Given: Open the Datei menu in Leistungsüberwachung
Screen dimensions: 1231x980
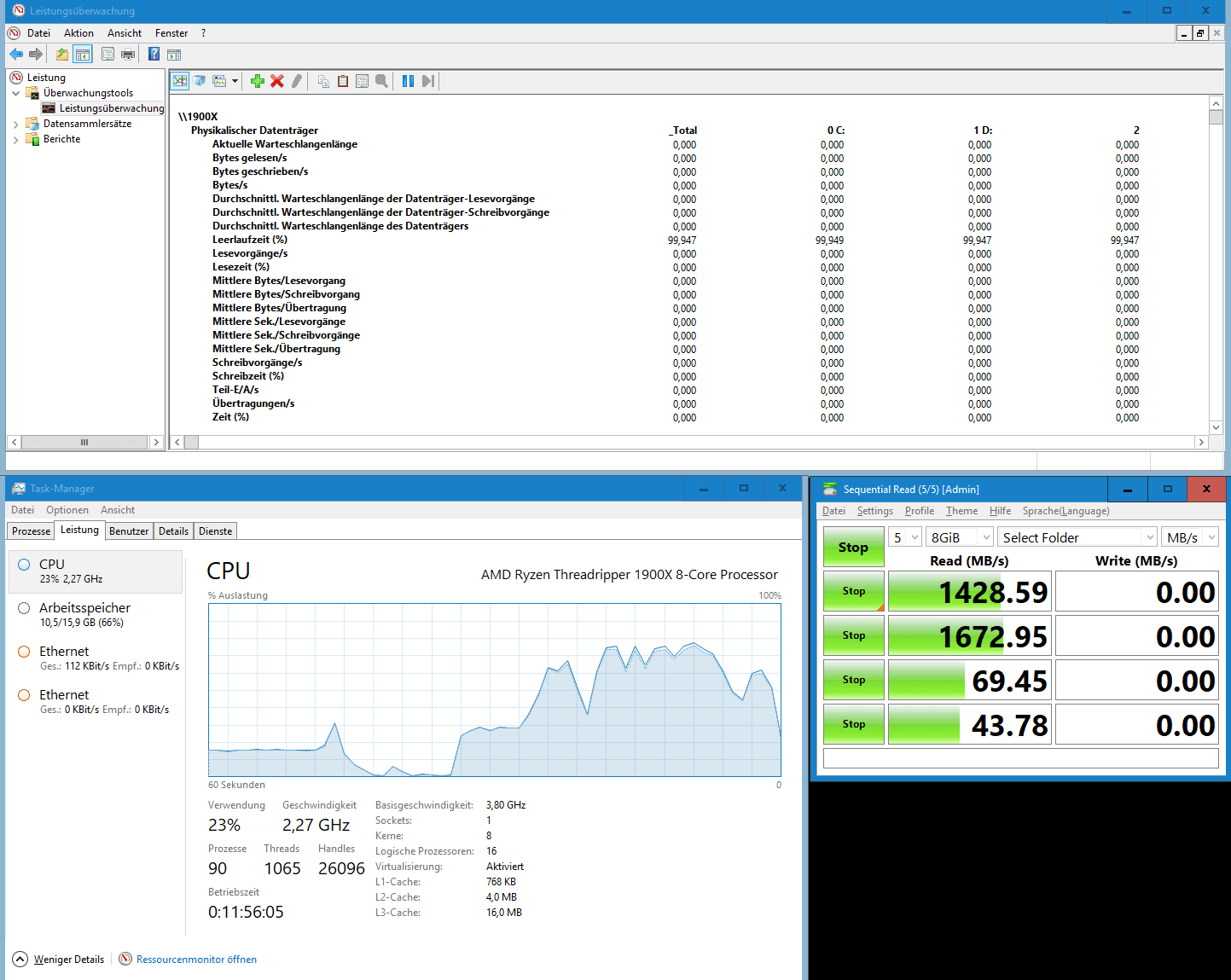Looking at the screenshot, I should (x=38, y=33).
